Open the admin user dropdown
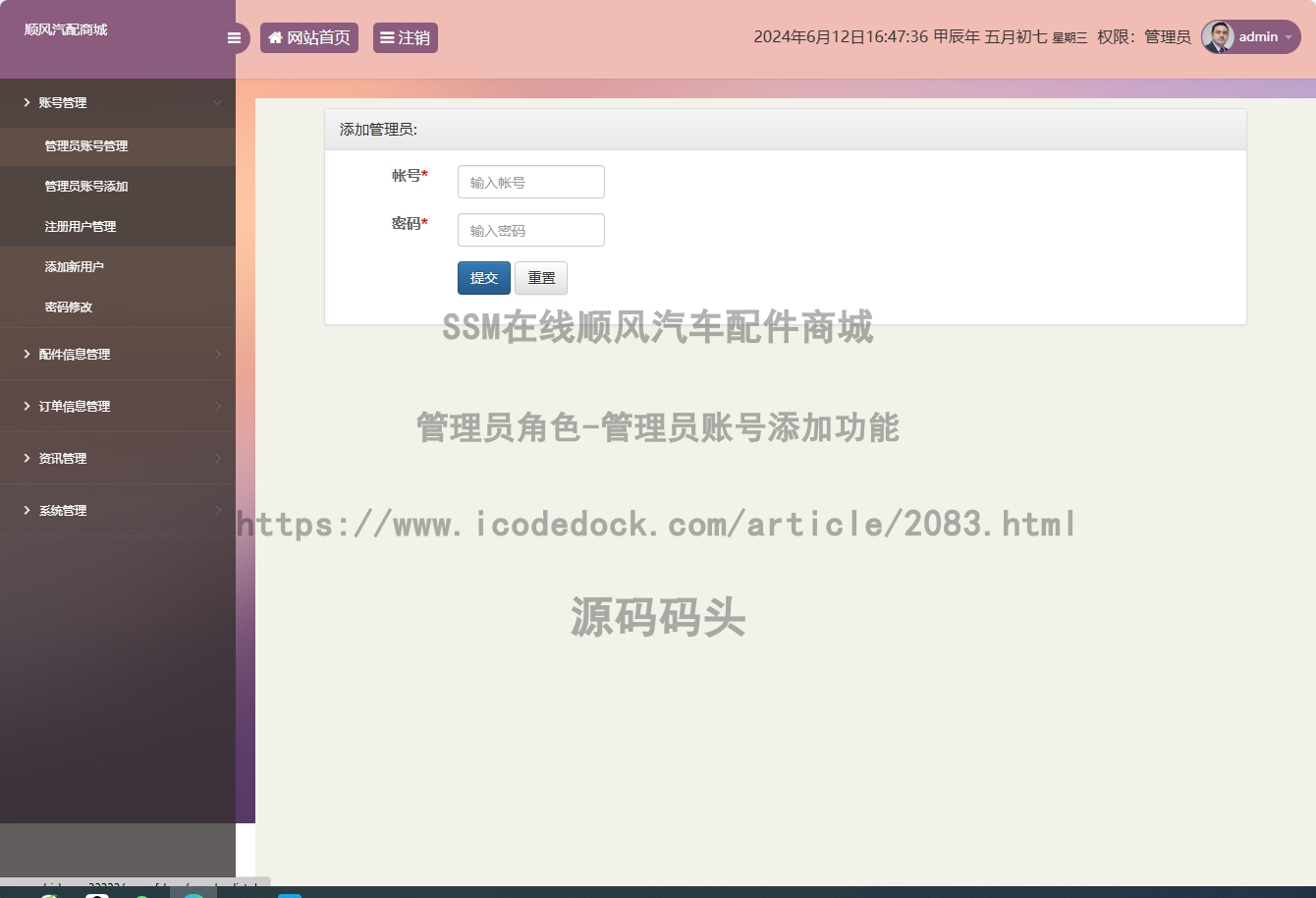This screenshot has width=1316, height=898. point(1251,37)
